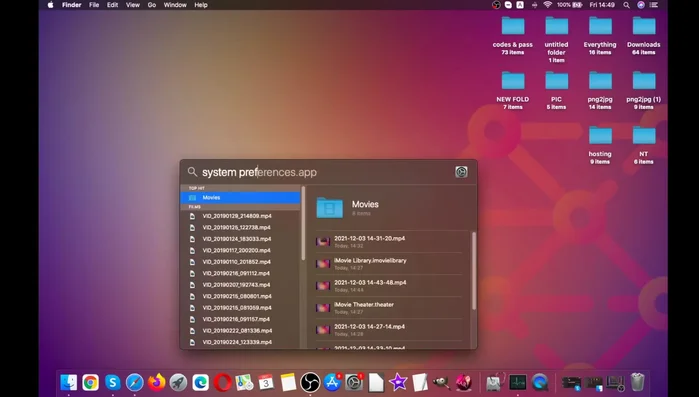Open Skype from the Dock
The width and height of the screenshot is (699, 397).
point(113,382)
